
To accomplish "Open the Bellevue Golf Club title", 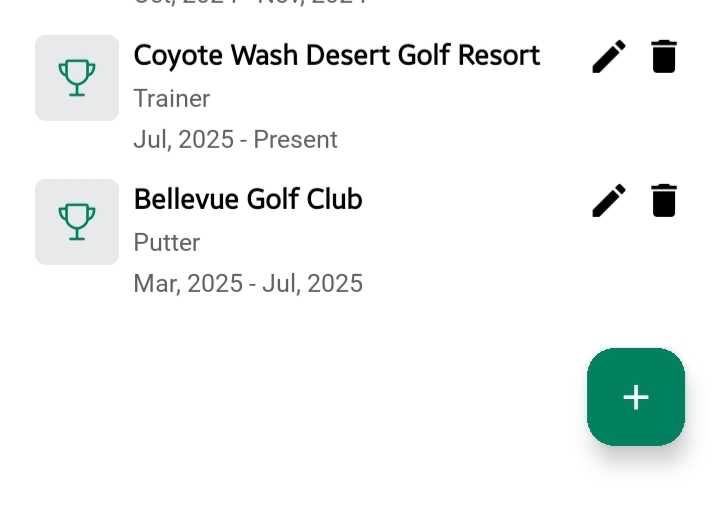I will tap(247, 199).
